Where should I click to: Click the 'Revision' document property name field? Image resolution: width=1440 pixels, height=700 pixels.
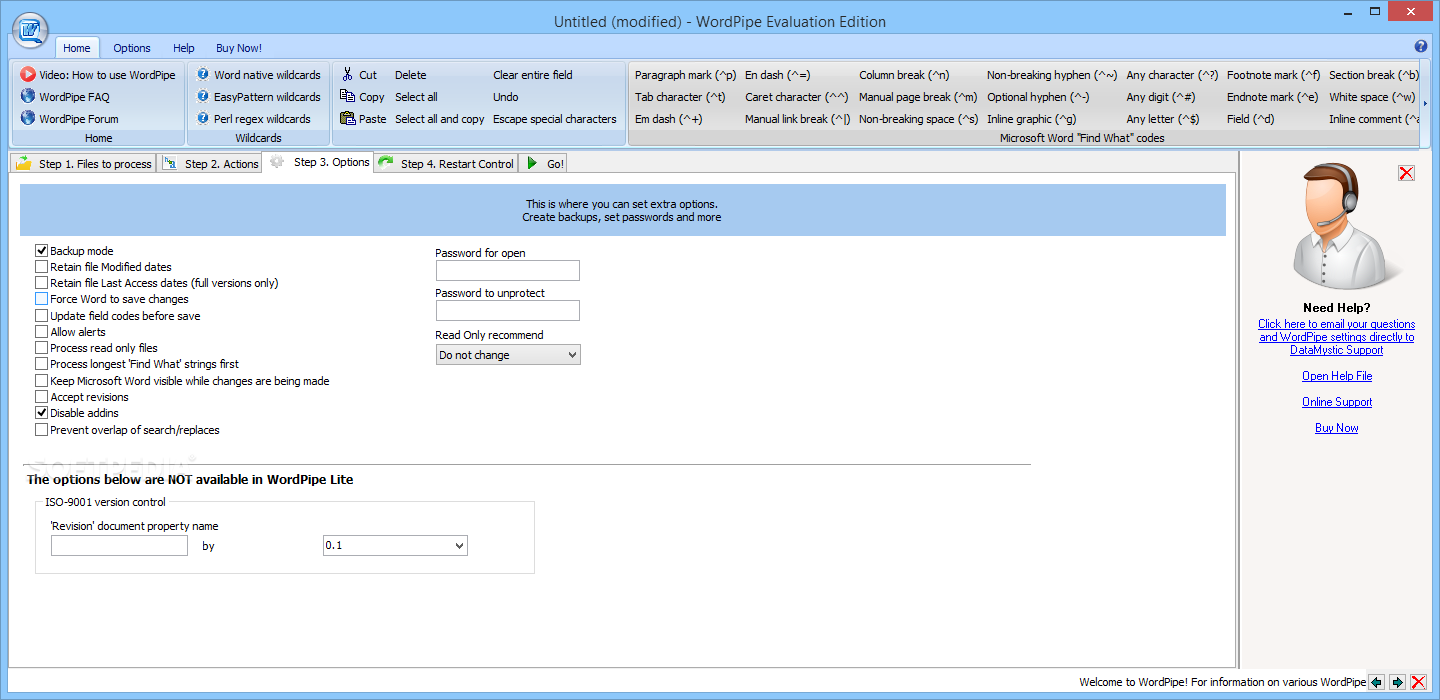119,546
